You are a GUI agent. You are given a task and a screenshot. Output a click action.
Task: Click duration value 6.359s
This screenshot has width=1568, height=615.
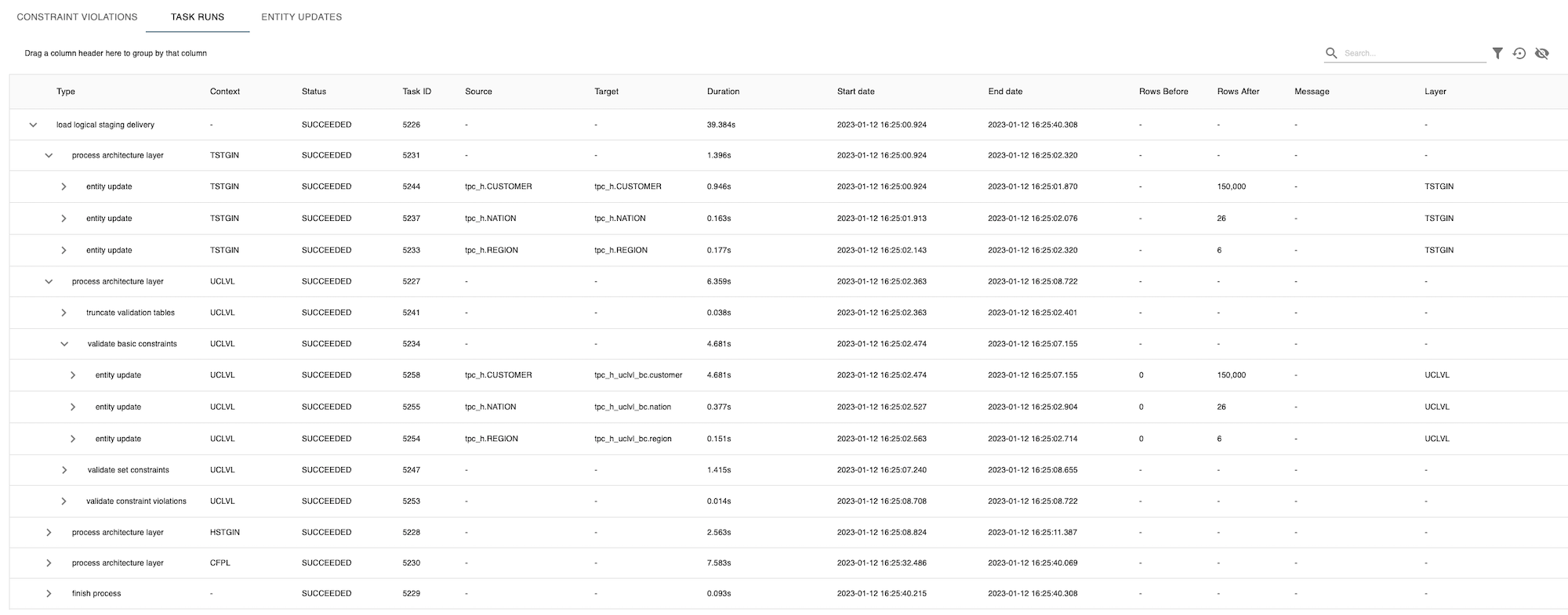719,281
